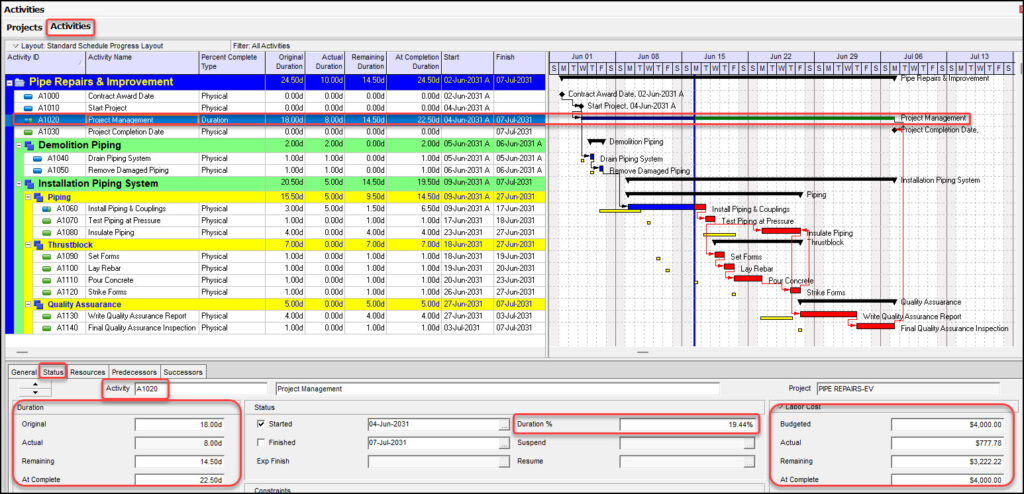Open the Resources details tab

[x=88, y=372]
